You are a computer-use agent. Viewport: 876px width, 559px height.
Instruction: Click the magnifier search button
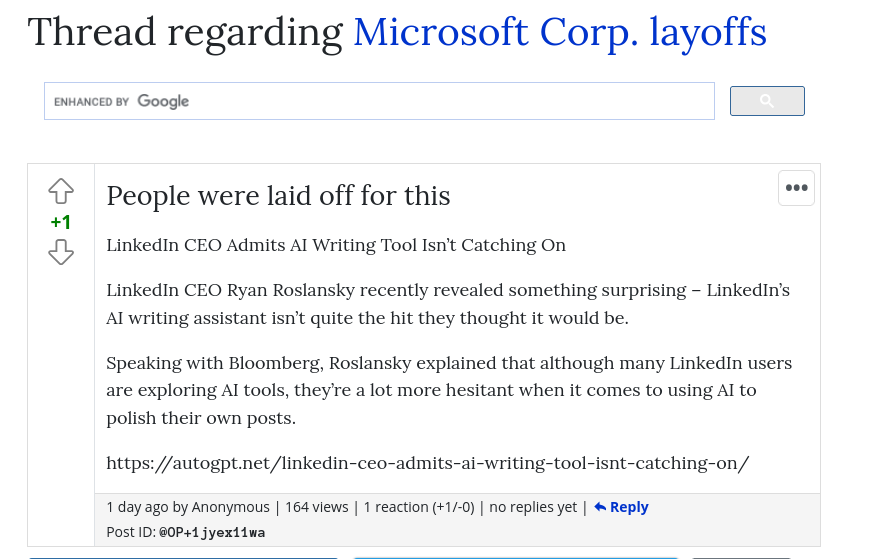point(767,101)
